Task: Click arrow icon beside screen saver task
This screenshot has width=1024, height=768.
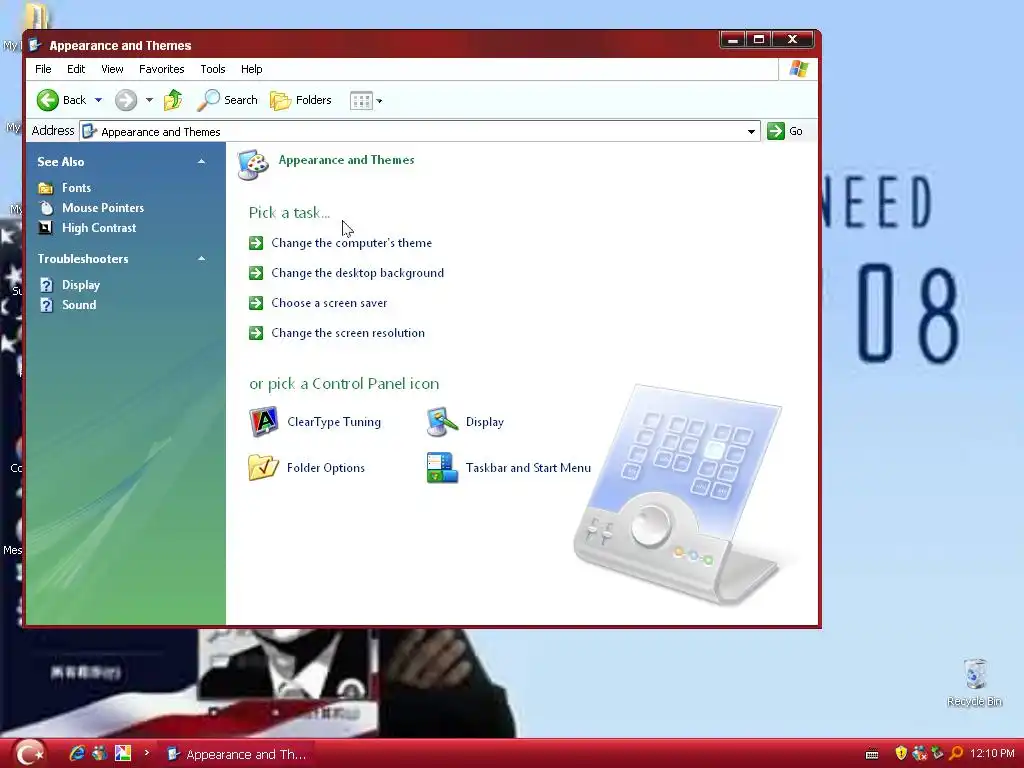Action: click(x=256, y=303)
